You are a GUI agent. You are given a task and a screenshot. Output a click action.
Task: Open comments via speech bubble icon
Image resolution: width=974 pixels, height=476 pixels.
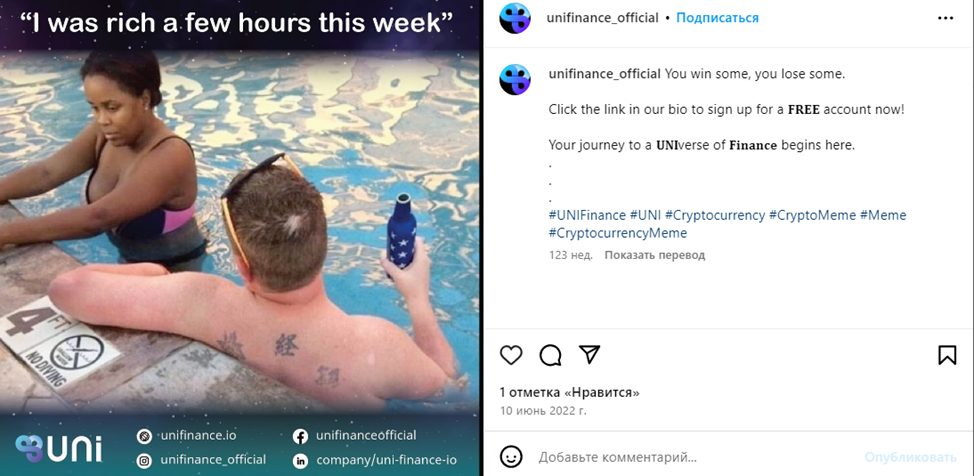[x=550, y=355]
